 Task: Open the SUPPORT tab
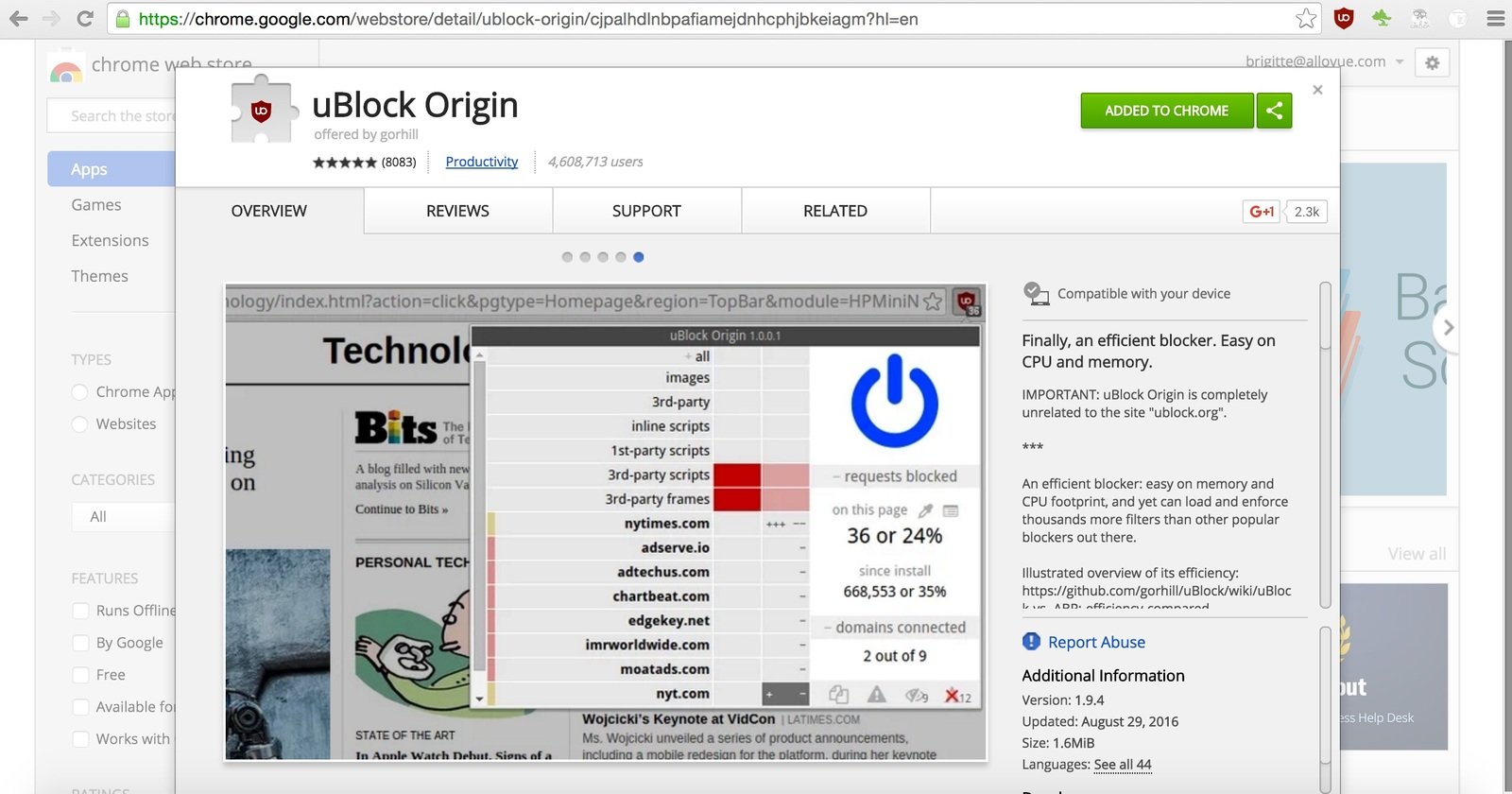coord(647,211)
